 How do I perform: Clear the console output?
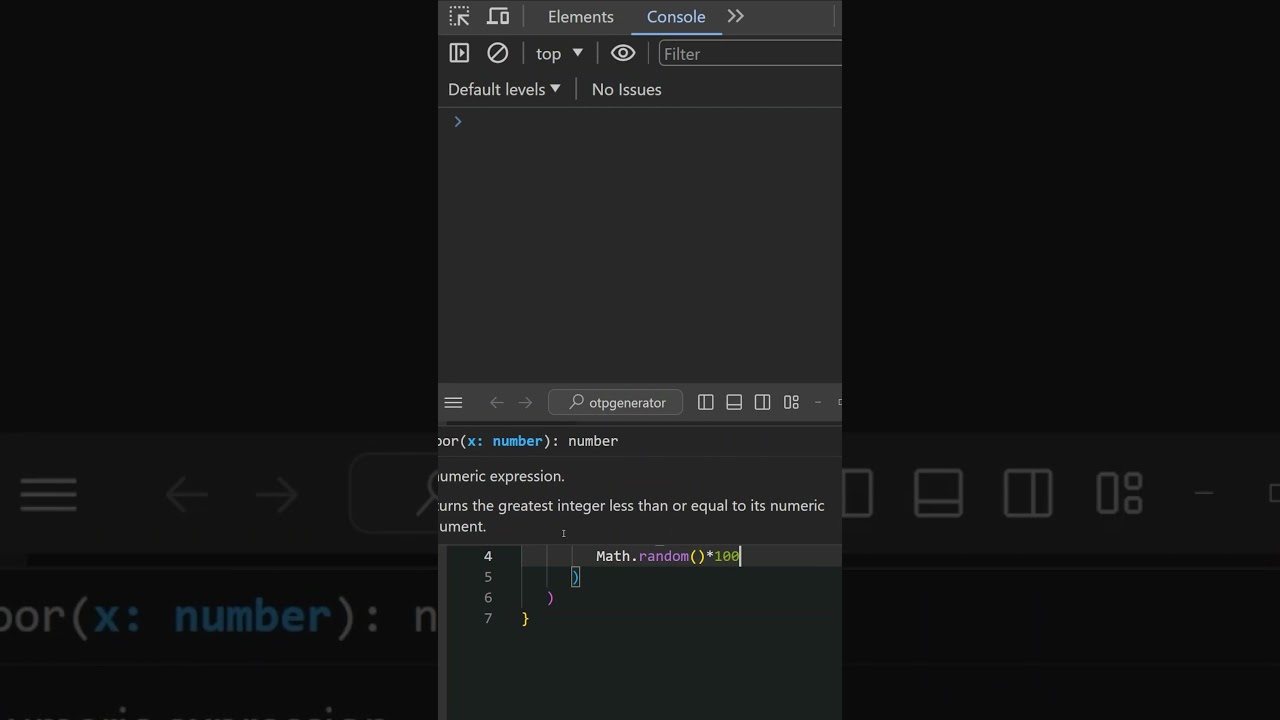497,53
